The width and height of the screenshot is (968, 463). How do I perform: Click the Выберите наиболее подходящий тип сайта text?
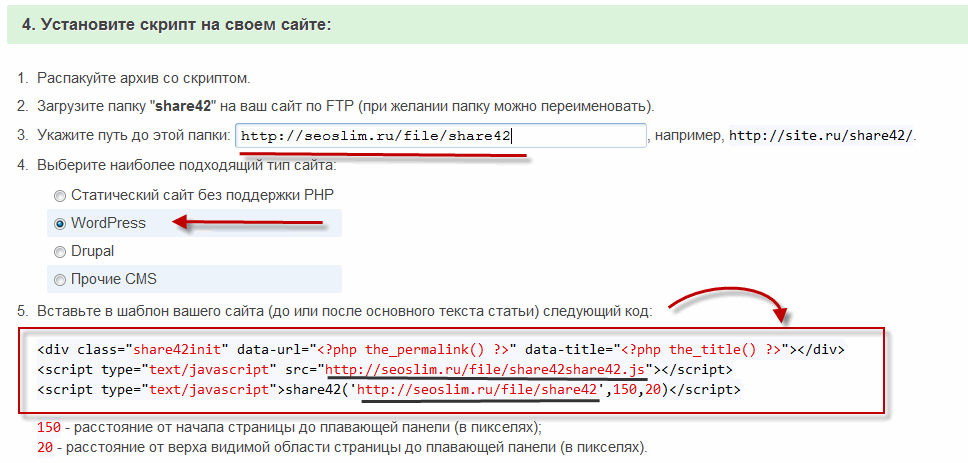pos(186,164)
